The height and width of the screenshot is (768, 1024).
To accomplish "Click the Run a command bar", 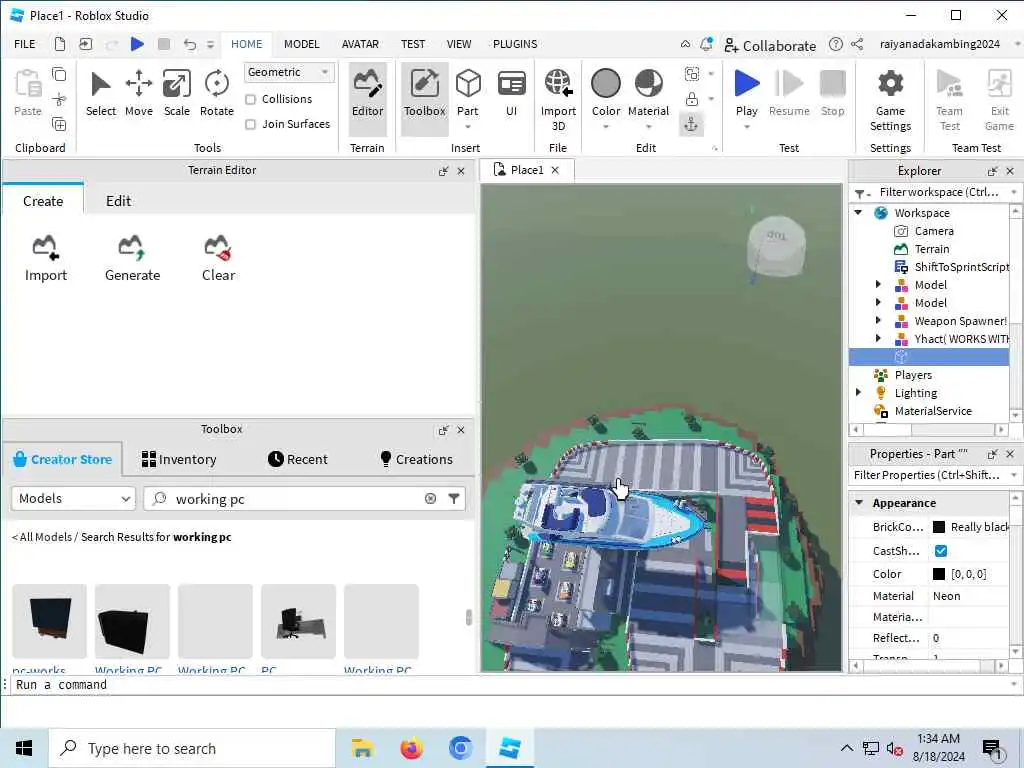I will click(509, 684).
